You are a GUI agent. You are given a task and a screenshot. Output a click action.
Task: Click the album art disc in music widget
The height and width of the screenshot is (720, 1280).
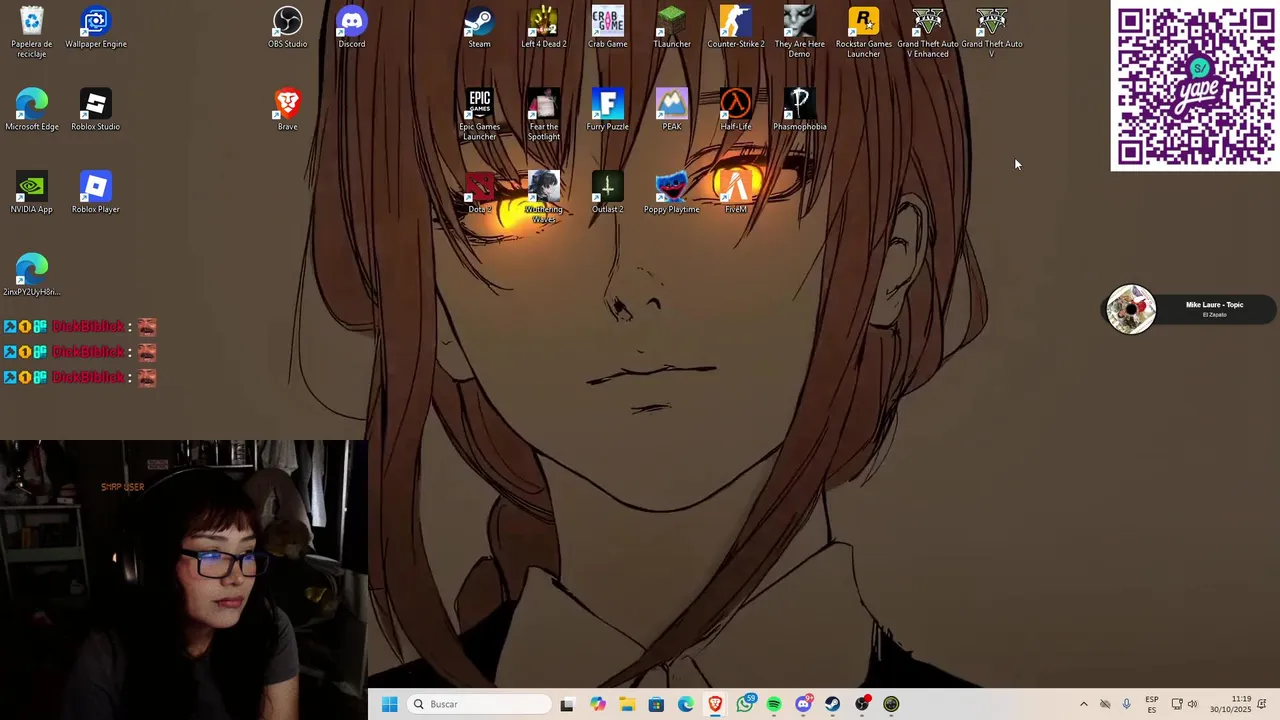click(1131, 309)
